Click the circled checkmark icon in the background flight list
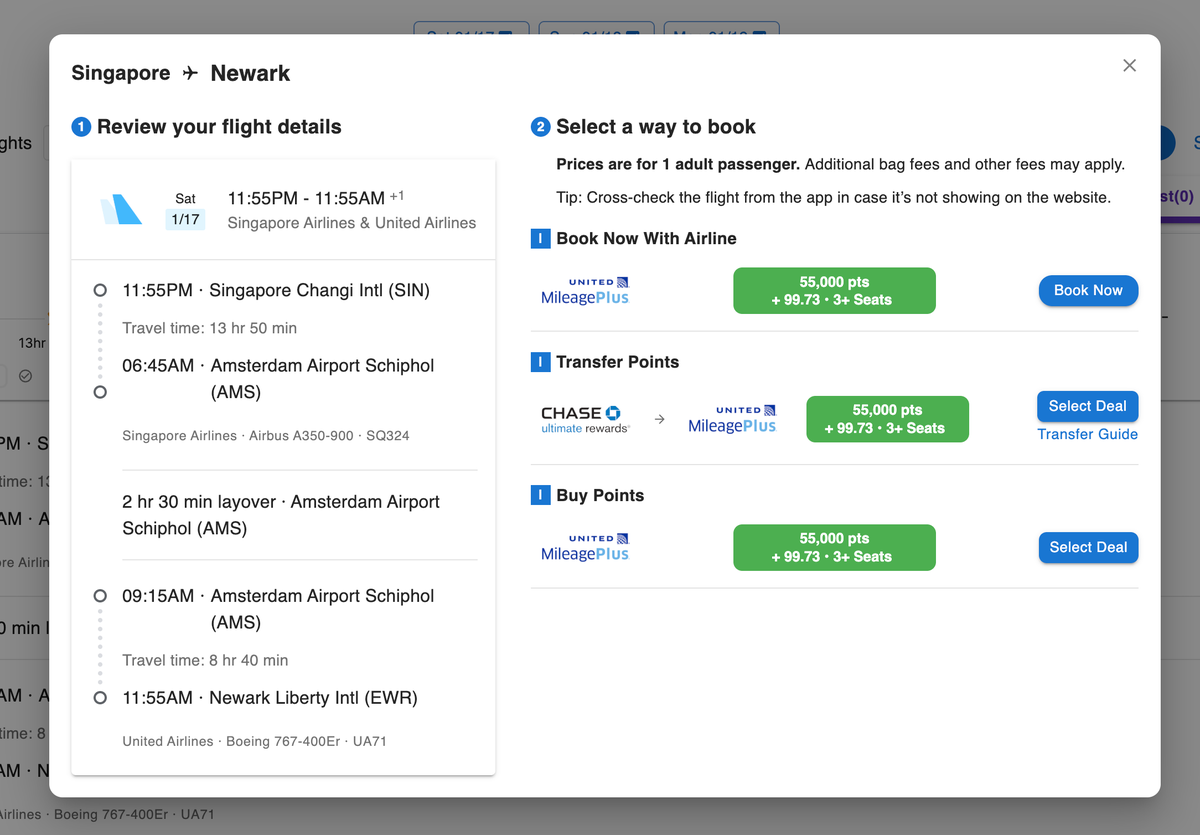The width and height of the screenshot is (1200, 835). [x=26, y=376]
